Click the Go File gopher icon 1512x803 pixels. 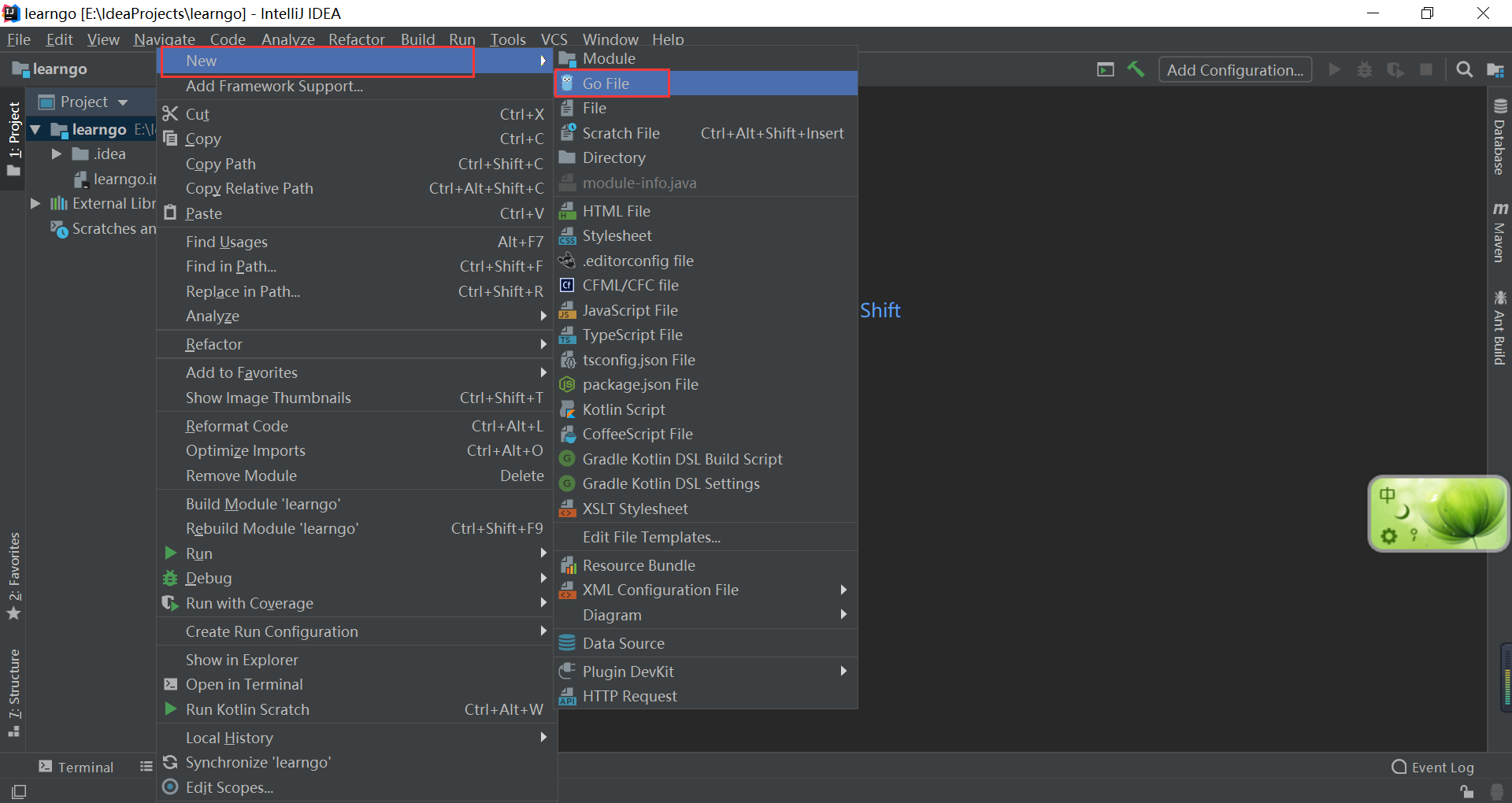(x=567, y=83)
